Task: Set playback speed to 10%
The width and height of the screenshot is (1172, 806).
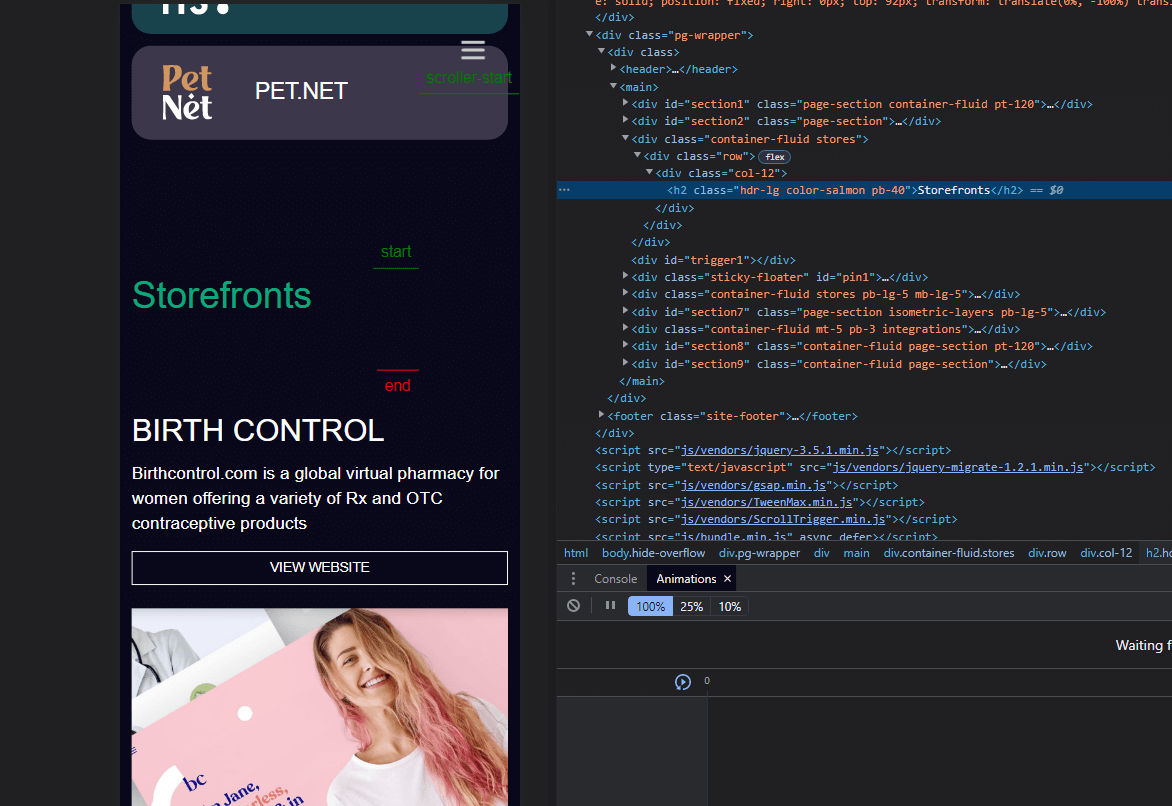Action: tap(729, 605)
